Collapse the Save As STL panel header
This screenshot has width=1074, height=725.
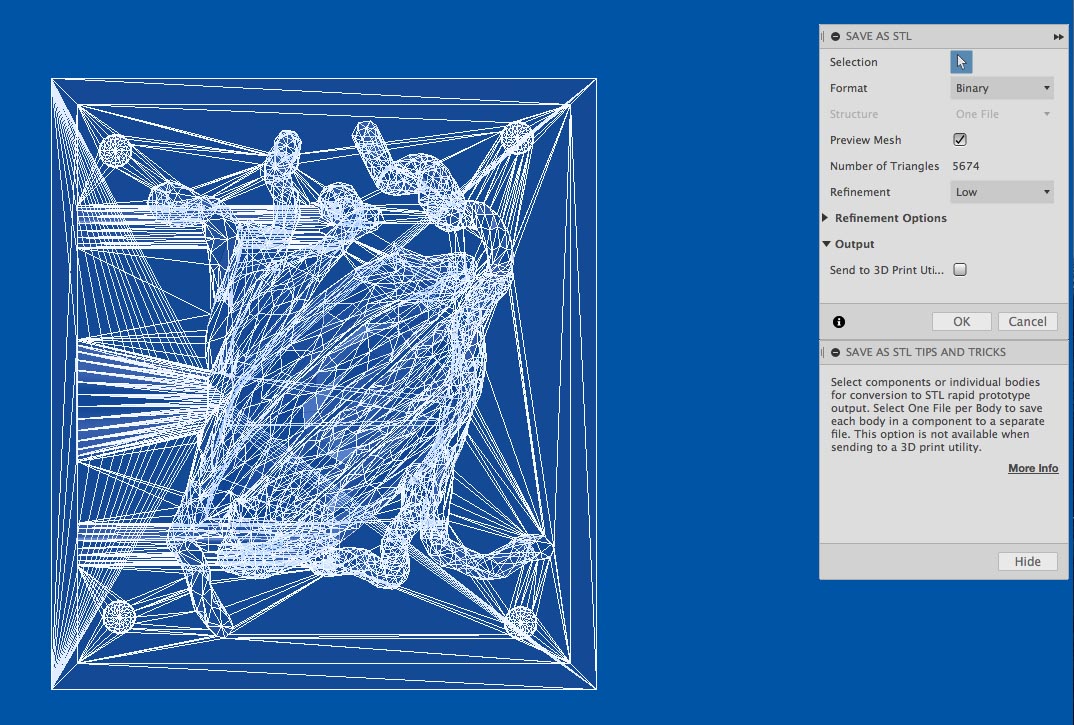[x=836, y=36]
